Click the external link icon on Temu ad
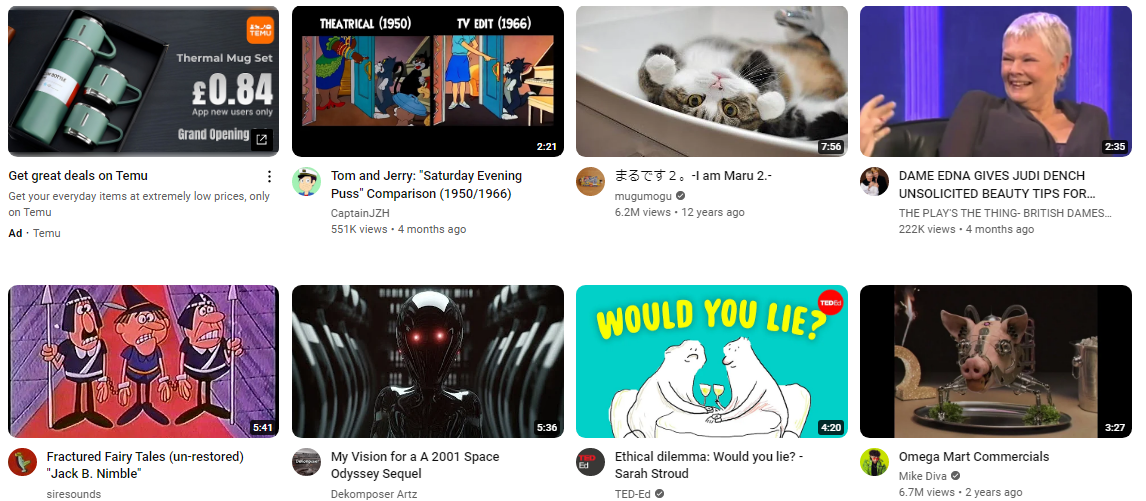 tap(262, 140)
